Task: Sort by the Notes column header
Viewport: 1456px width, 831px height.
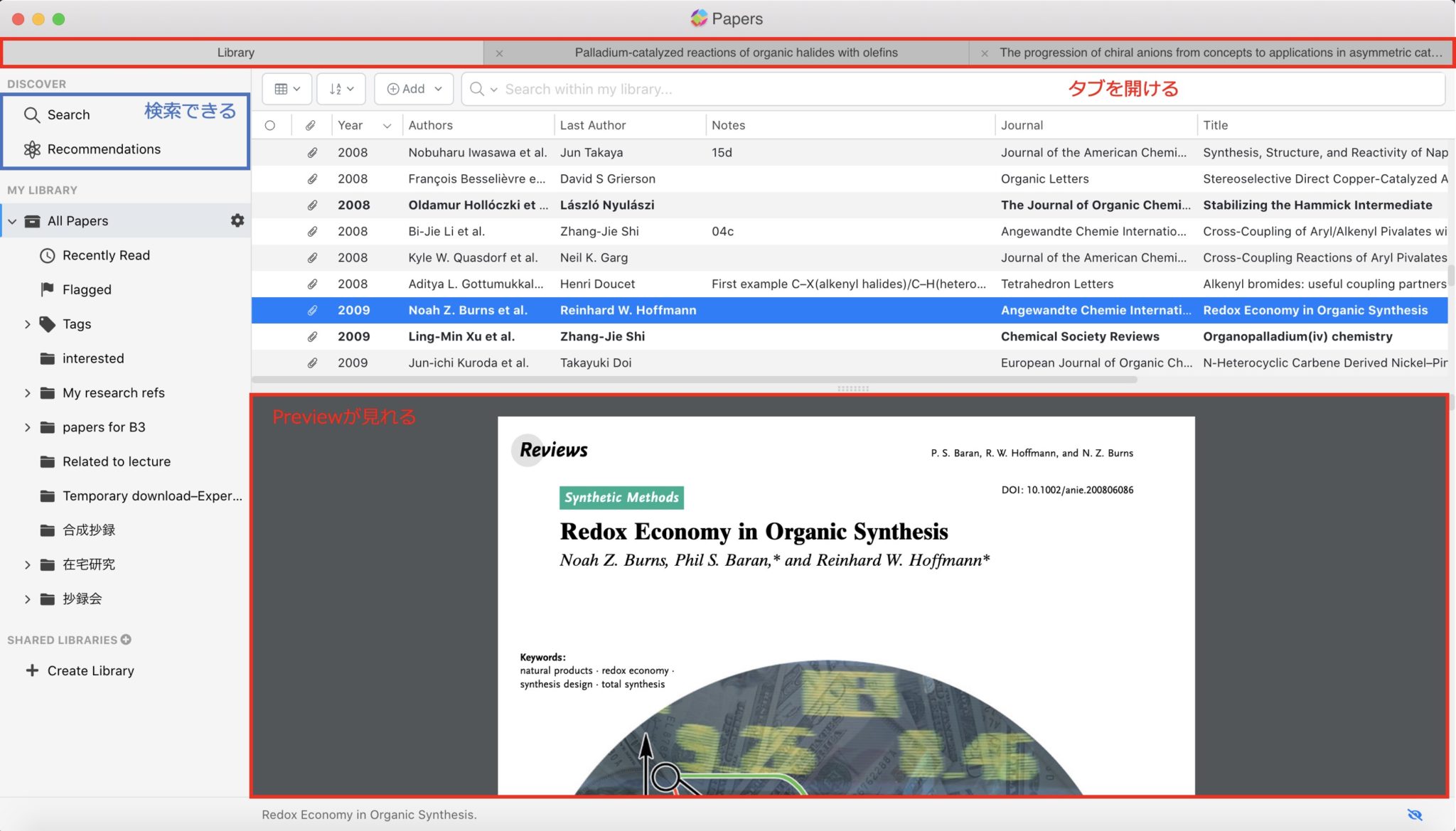Action: (850, 125)
